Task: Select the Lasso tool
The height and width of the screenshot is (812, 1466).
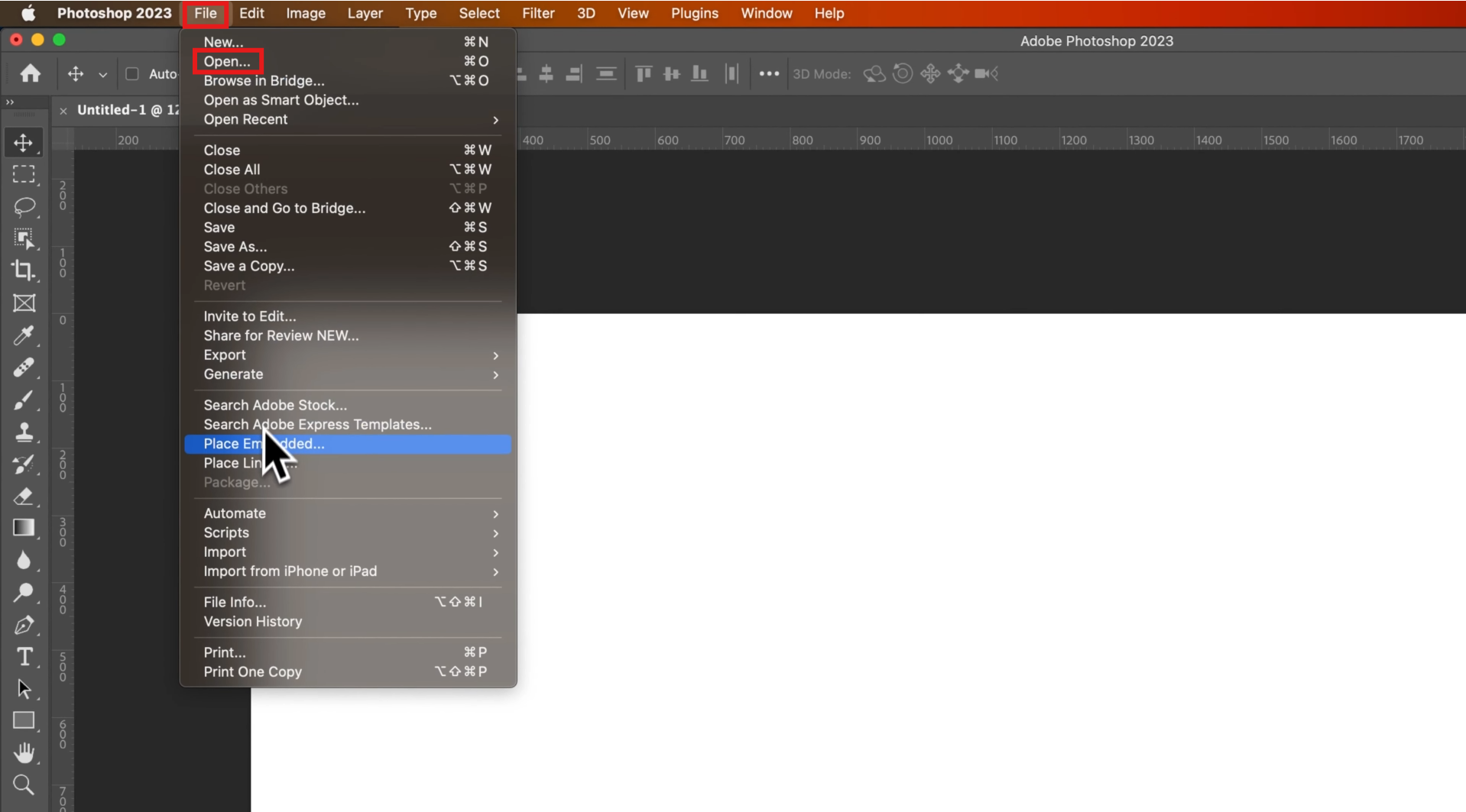Action: coord(24,207)
